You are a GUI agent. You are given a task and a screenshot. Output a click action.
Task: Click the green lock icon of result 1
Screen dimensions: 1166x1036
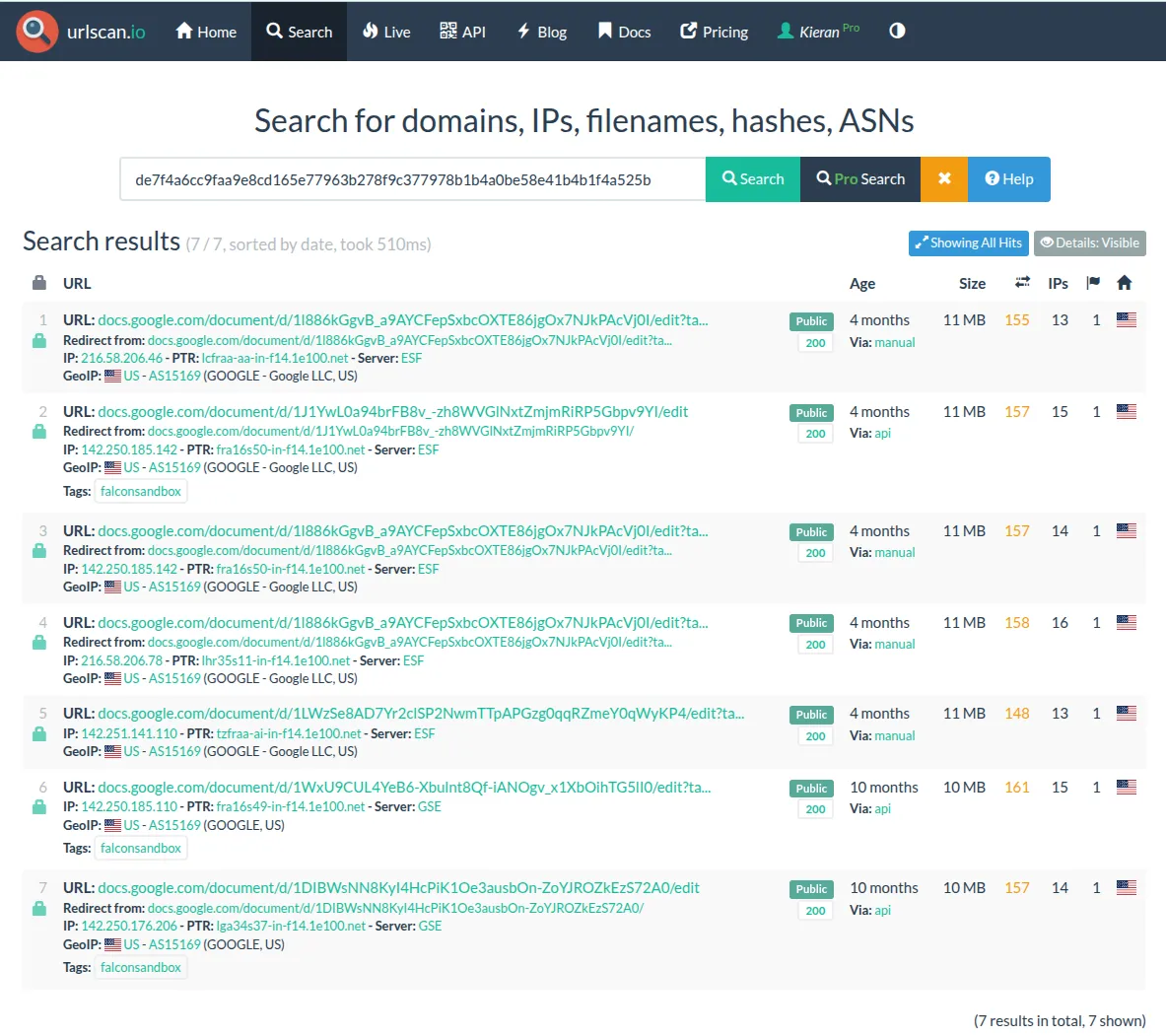(39, 341)
